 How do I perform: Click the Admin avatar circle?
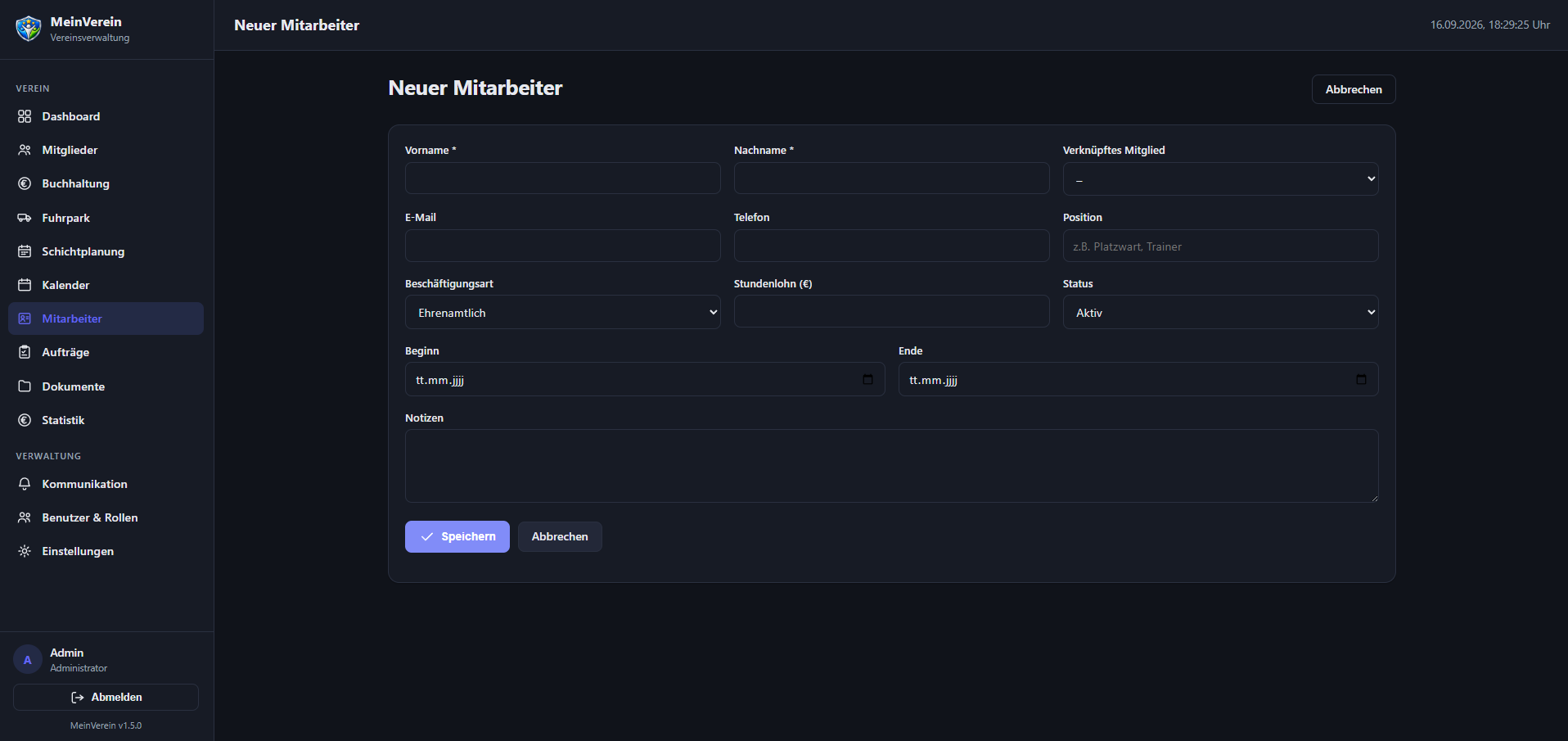(28, 659)
